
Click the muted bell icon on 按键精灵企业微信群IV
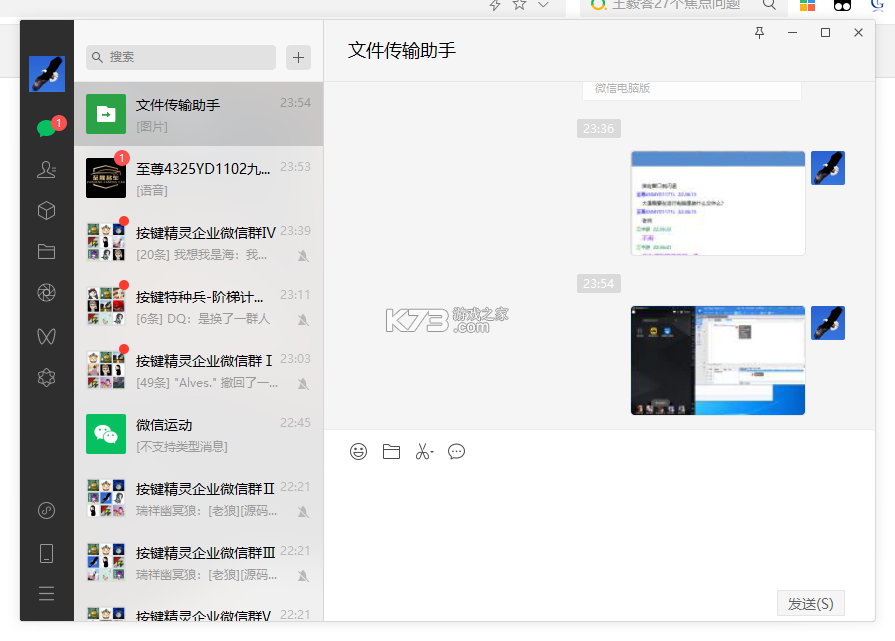click(303, 256)
